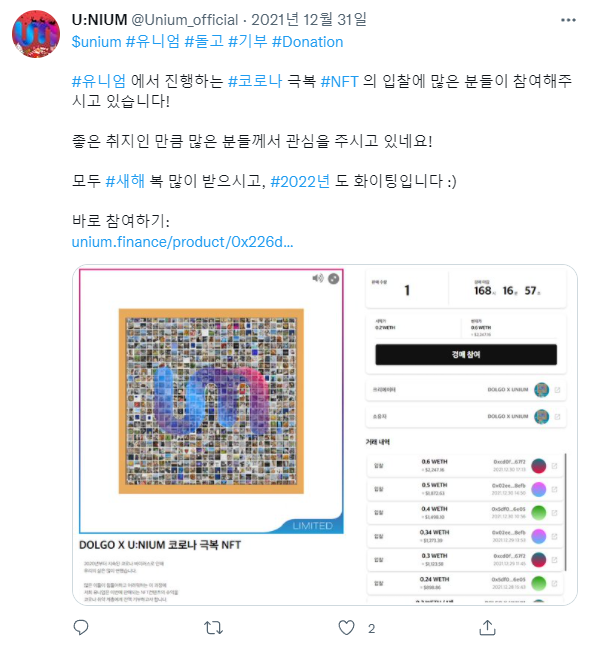
Task: Open the mosaic NFT artwork image
Action: point(211,401)
